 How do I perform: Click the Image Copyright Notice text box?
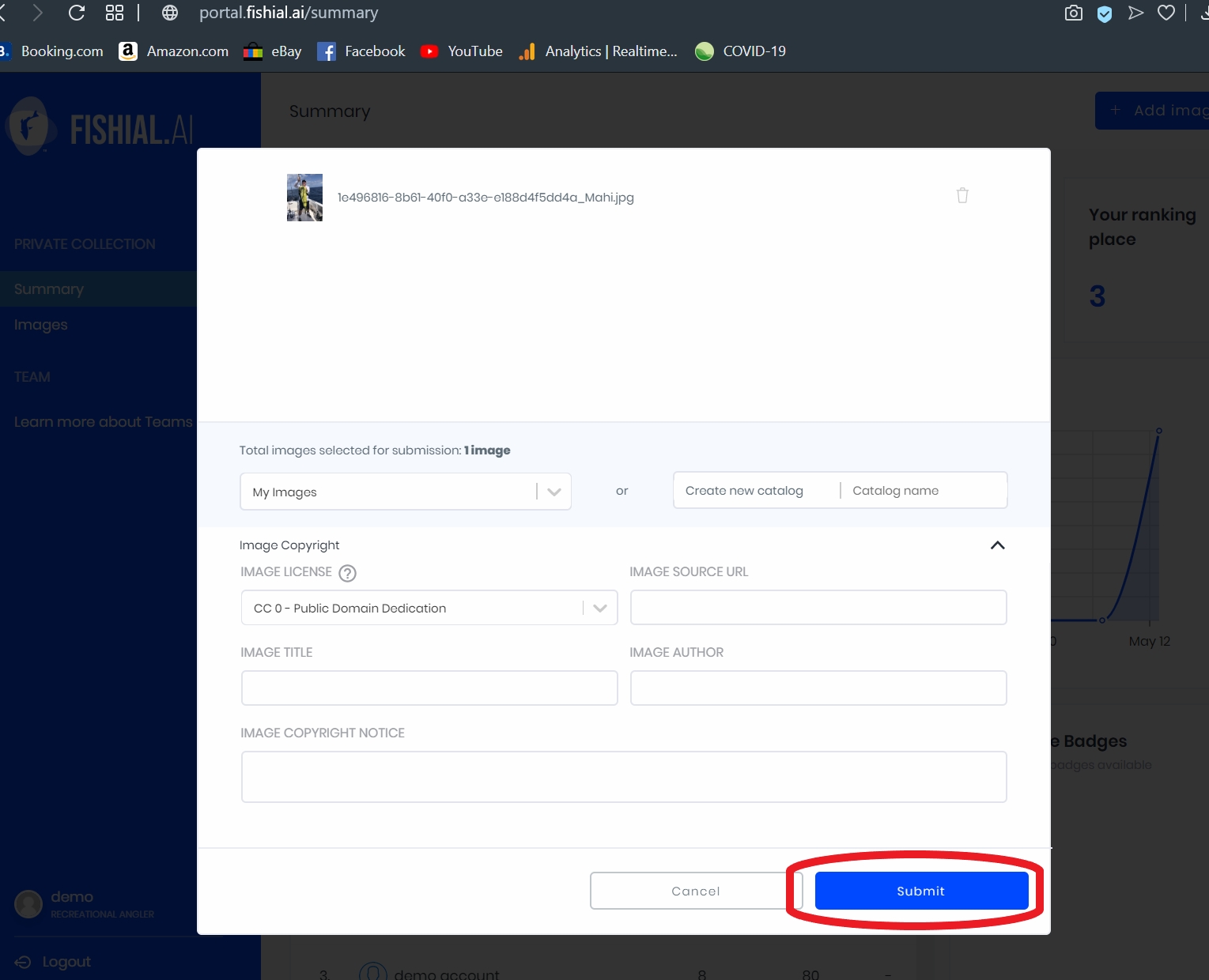point(623,777)
